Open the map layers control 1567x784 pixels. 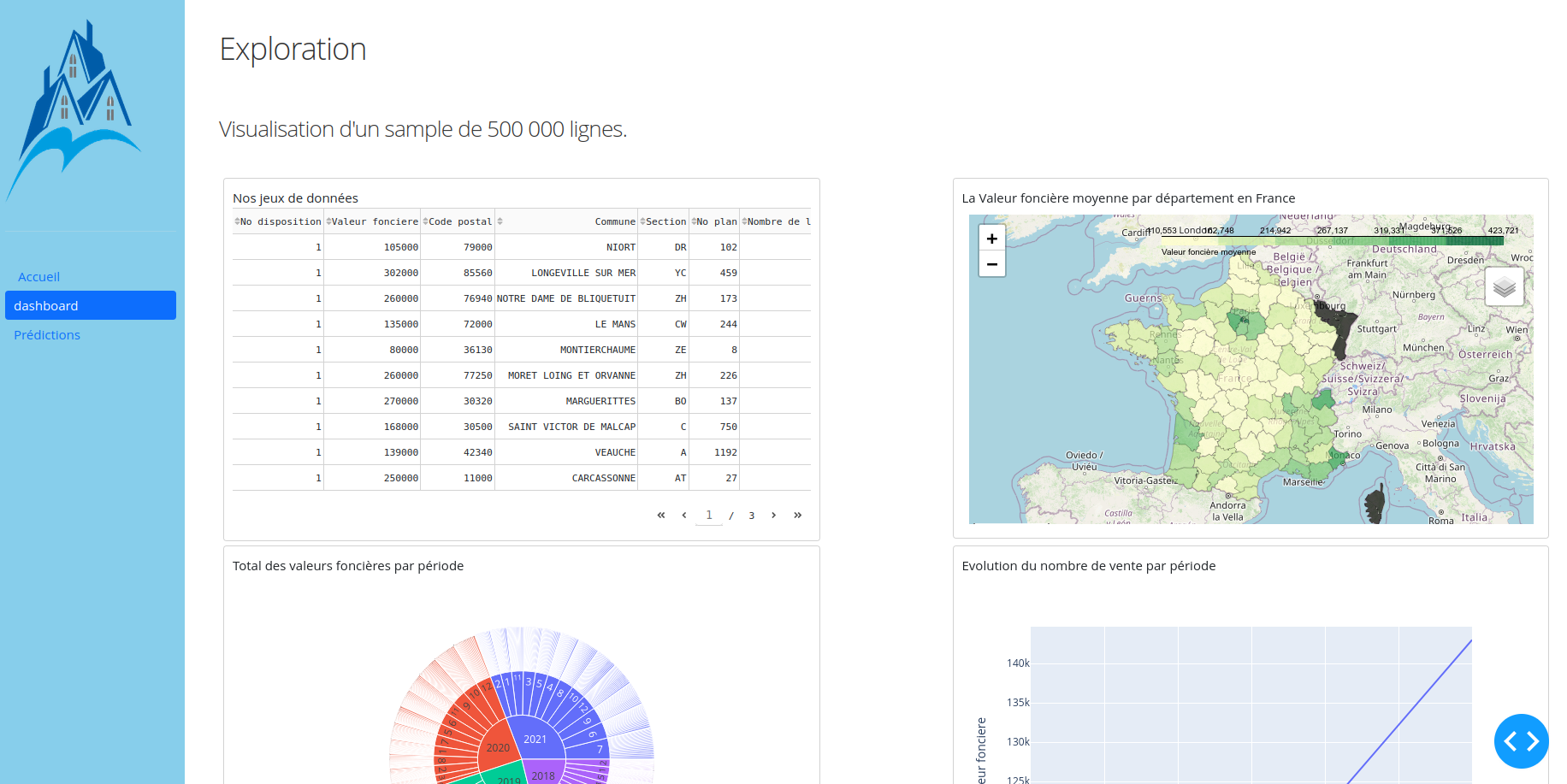[1504, 286]
